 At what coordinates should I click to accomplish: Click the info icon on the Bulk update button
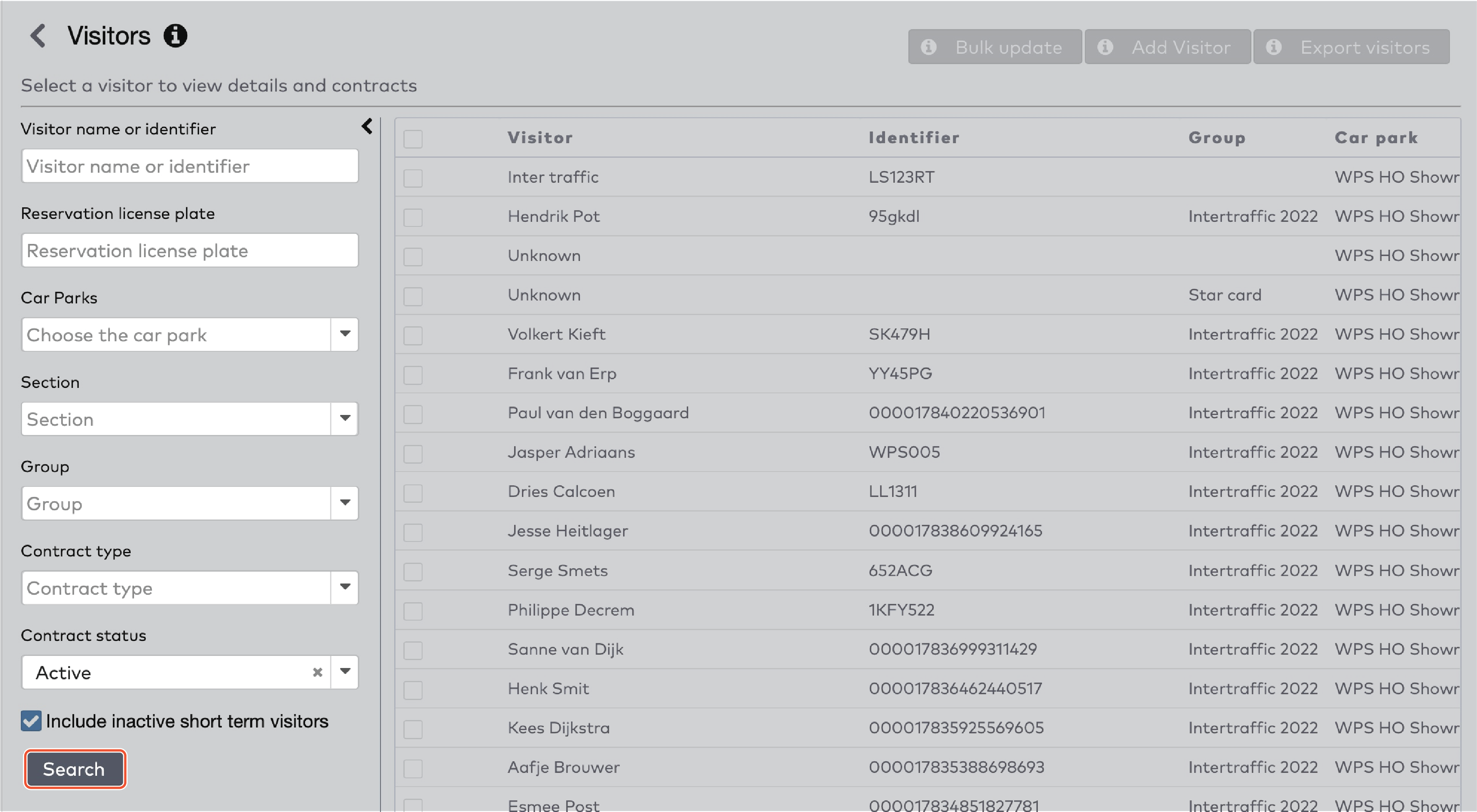[x=930, y=47]
